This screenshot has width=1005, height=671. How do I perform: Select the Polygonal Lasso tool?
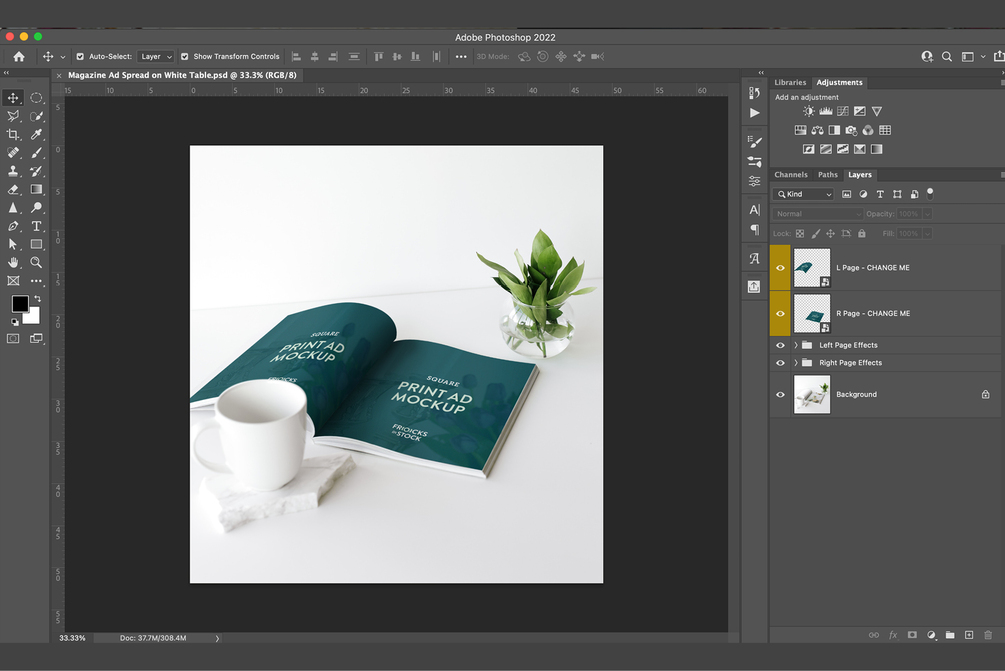pyautogui.click(x=13, y=116)
